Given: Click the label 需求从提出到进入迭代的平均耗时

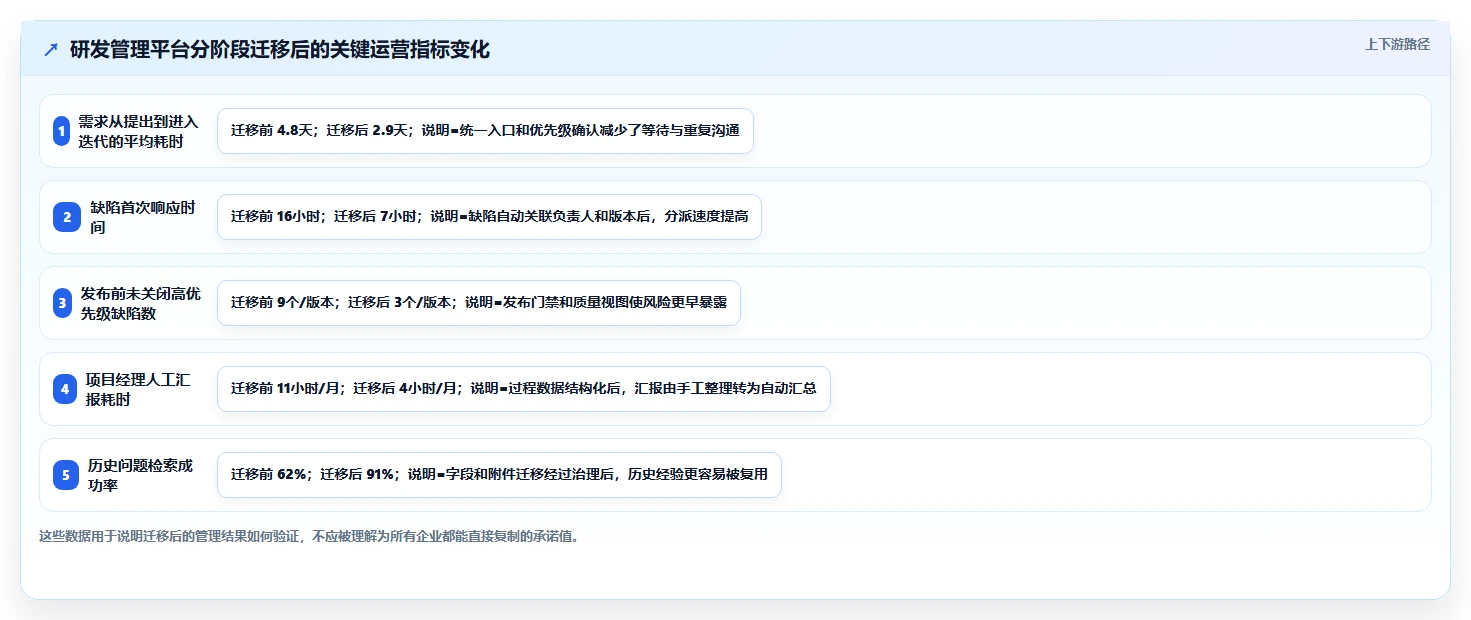Looking at the screenshot, I should click(139, 131).
